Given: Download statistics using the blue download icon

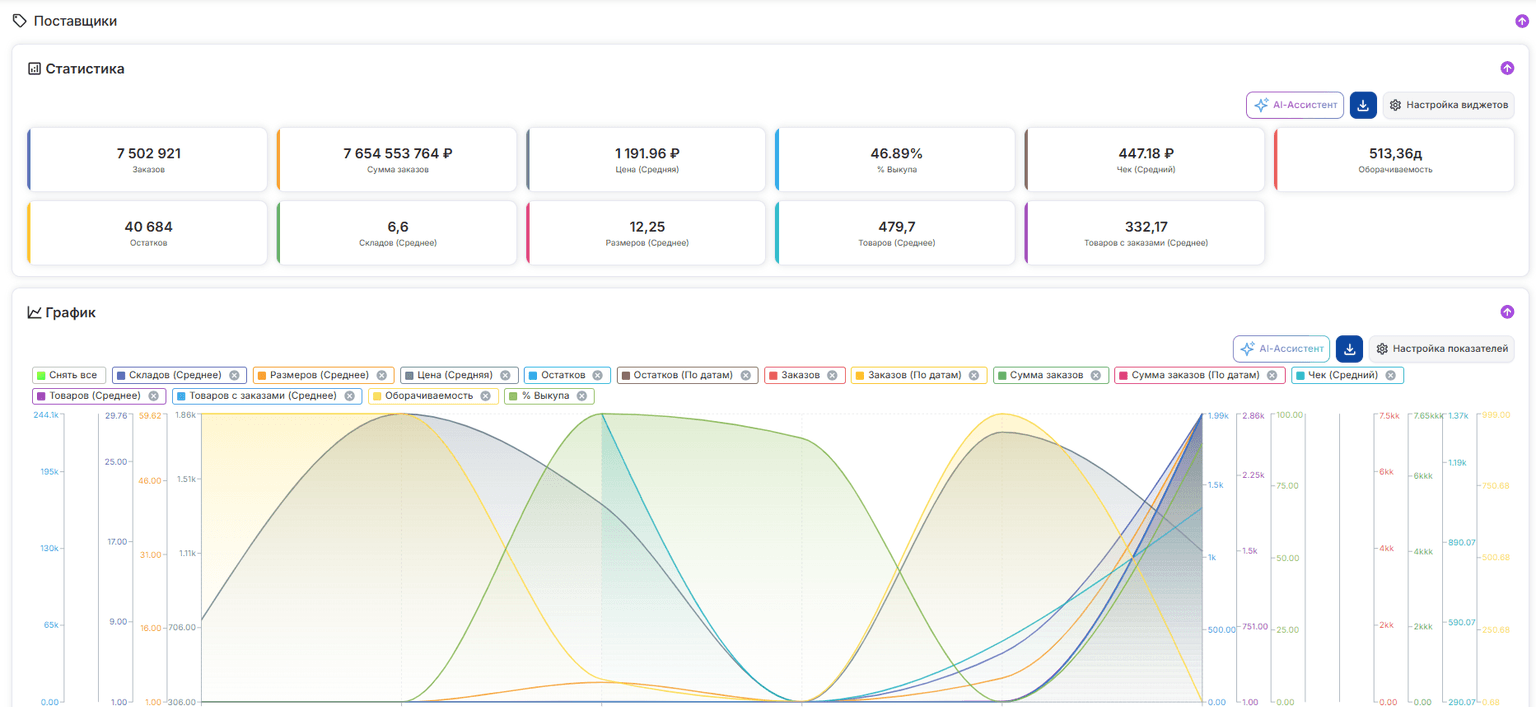Looking at the screenshot, I should pyautogui.click(x=1363, y=105).
